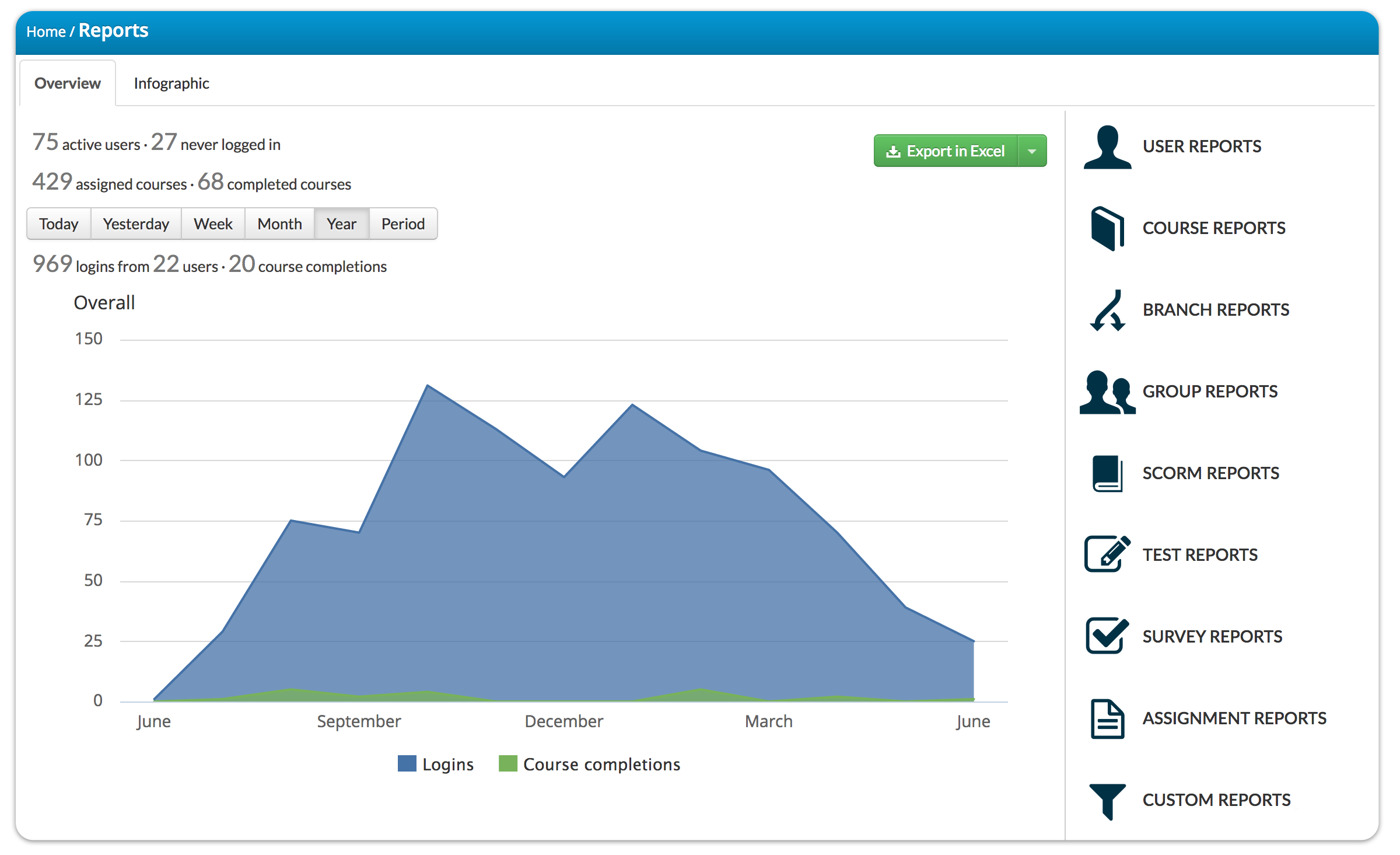The height and width of the screenshot is (855, 1400).
Task: Toggle the Logins legend entry
Action: (448, 764)
